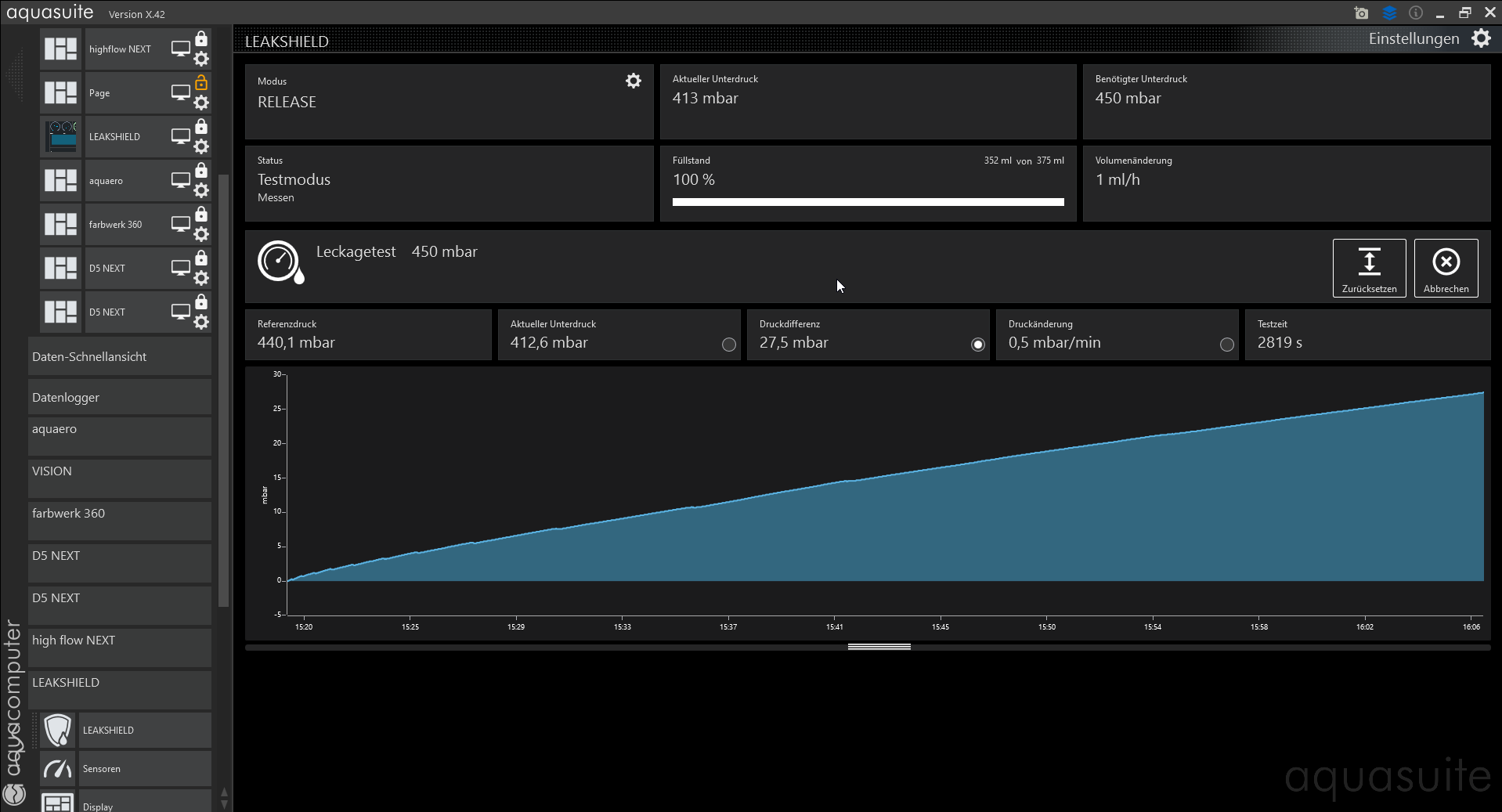Click the Zurücksetzen button
The height and width of the screenshot is (812, 1502).
click(x=1369, y=268)
